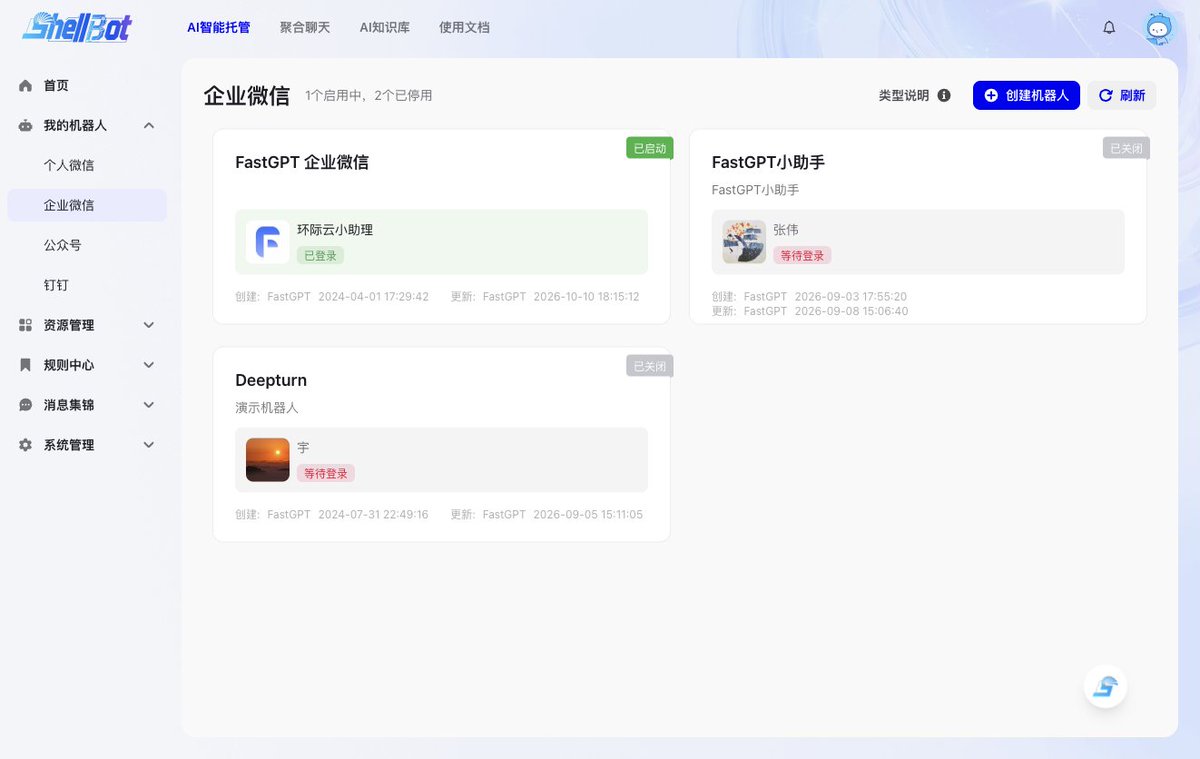This screenshot has width=1200, height=759.
Task: Open the user avatar menu
Action: [1158, 28]
